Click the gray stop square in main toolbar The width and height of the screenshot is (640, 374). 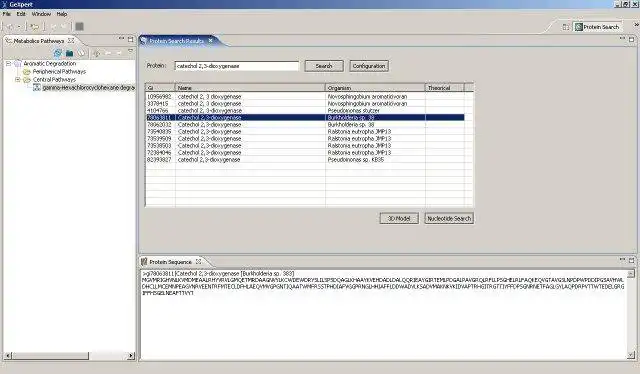click(80, 27)
